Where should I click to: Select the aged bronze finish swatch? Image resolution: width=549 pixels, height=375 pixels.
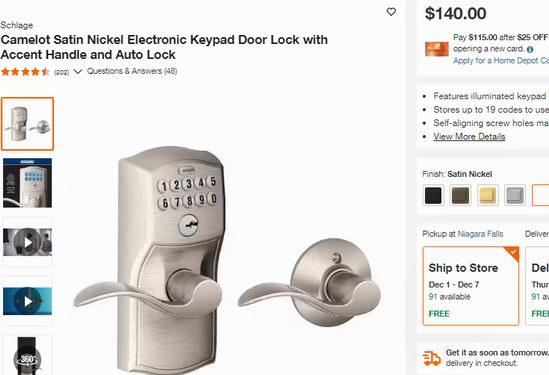[x=460, y=195]
